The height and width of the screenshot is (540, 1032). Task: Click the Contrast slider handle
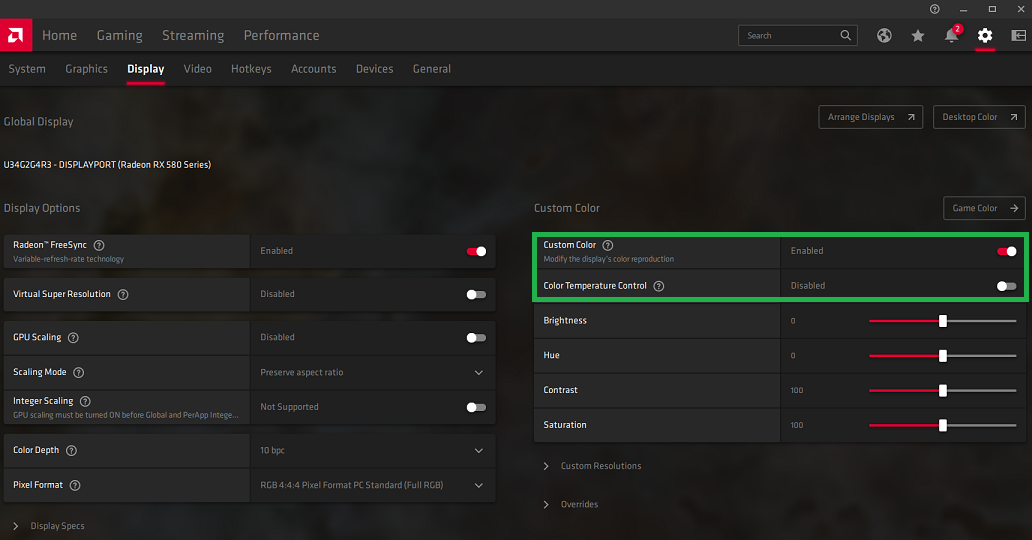click(942, 391)
